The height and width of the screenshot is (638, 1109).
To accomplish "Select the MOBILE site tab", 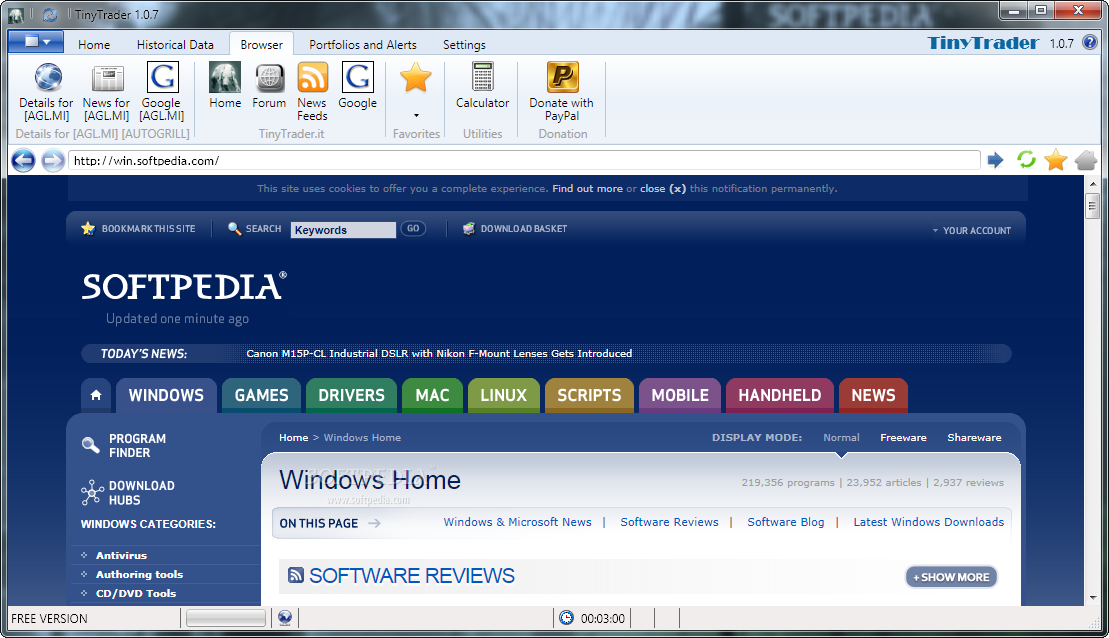I will pyautogui.click(x=680, y=395).
